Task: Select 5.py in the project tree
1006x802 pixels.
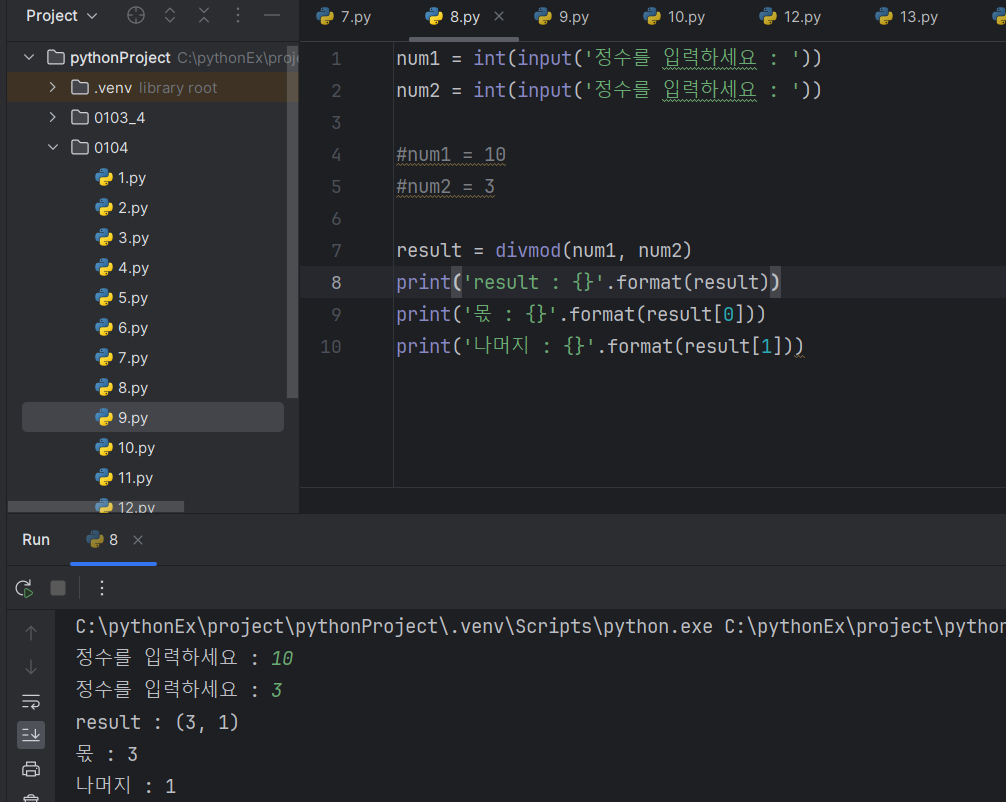Action: tap(122, 298)
